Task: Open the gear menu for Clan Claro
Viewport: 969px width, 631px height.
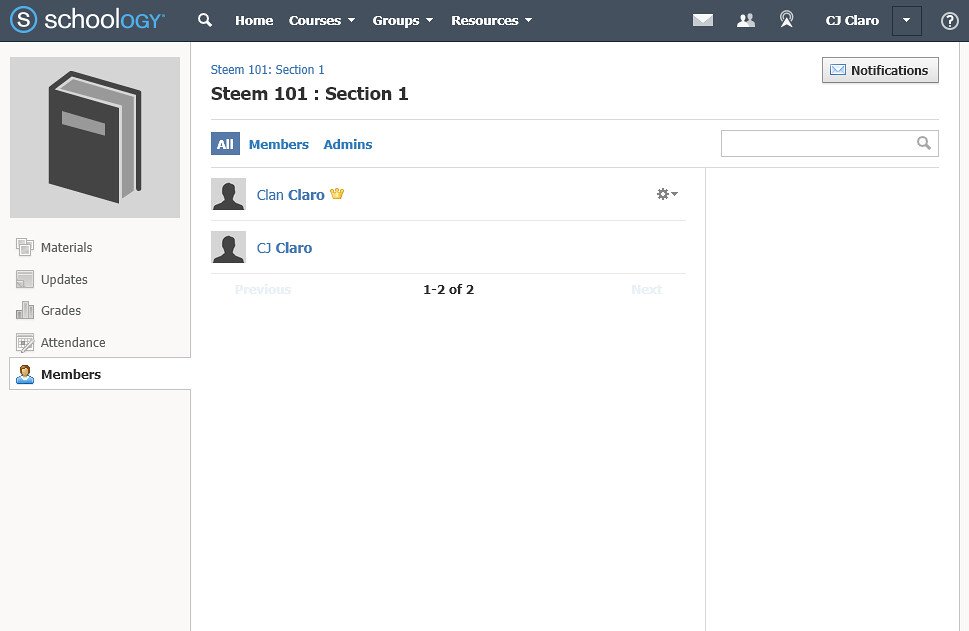Action: 667,194
